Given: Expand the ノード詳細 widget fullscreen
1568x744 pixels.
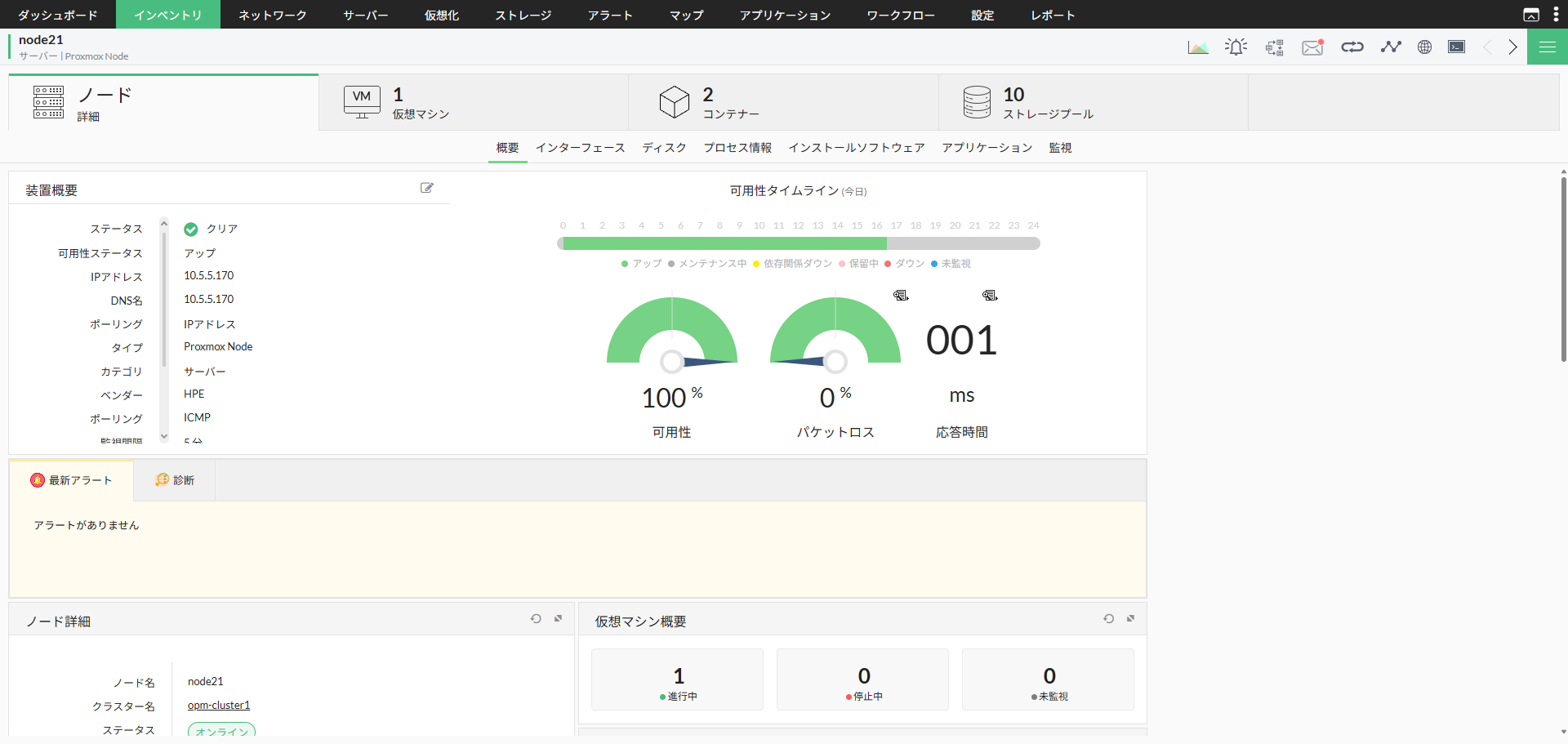Looking at the screenshot, I should point(559,619).
